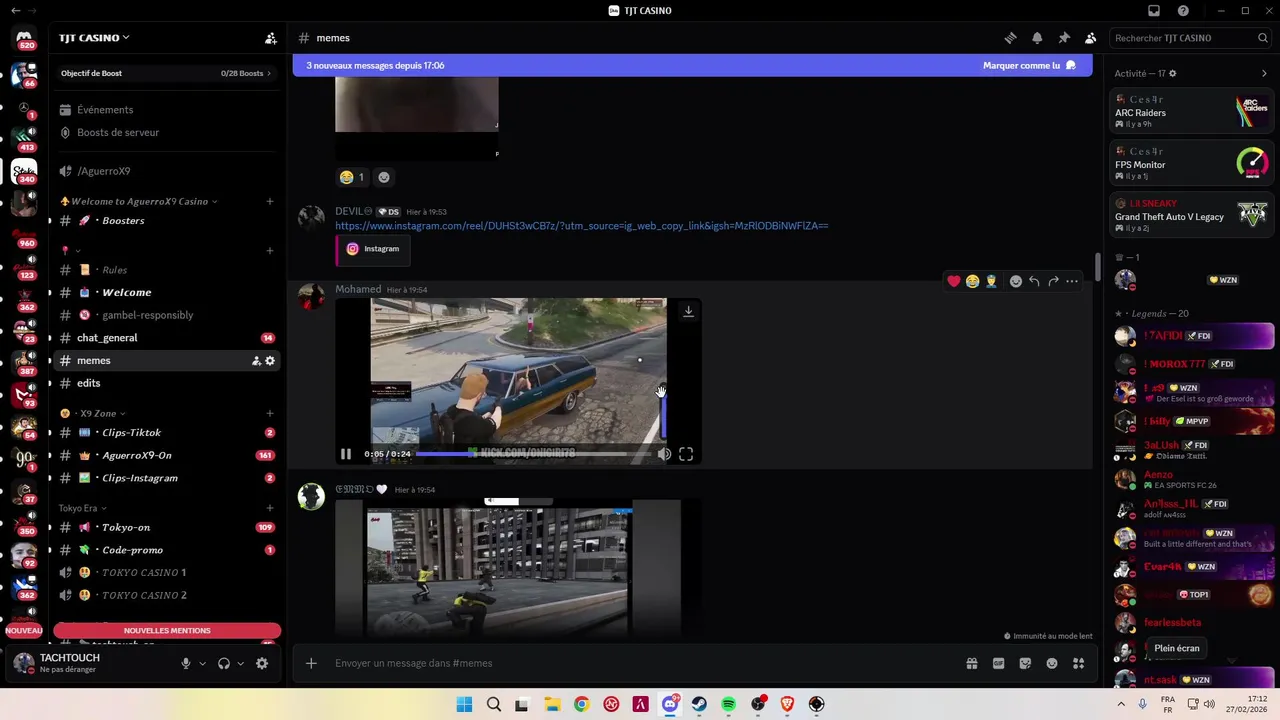Open Windows Start menu

point(464,705)
